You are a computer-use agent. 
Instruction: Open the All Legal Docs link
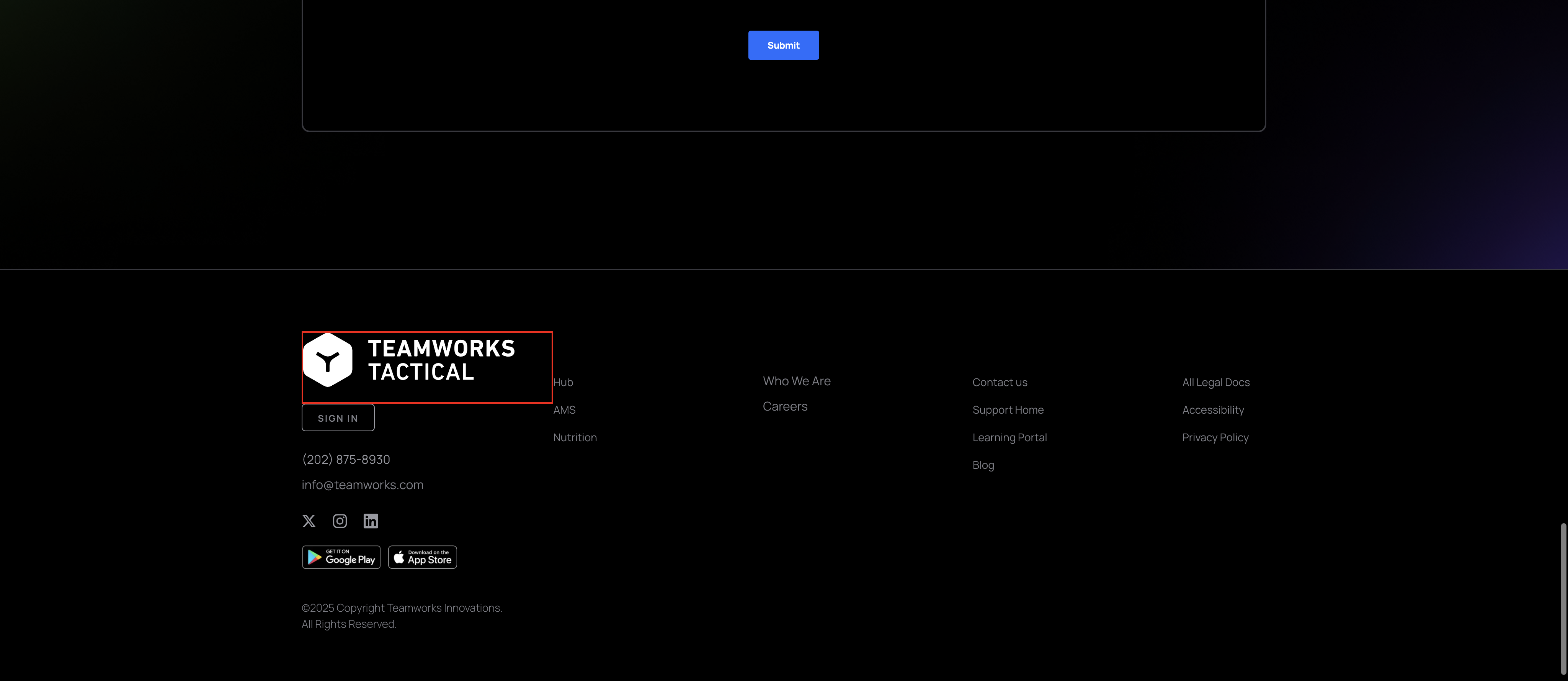pyautogui.click(x=1215, y=383)
